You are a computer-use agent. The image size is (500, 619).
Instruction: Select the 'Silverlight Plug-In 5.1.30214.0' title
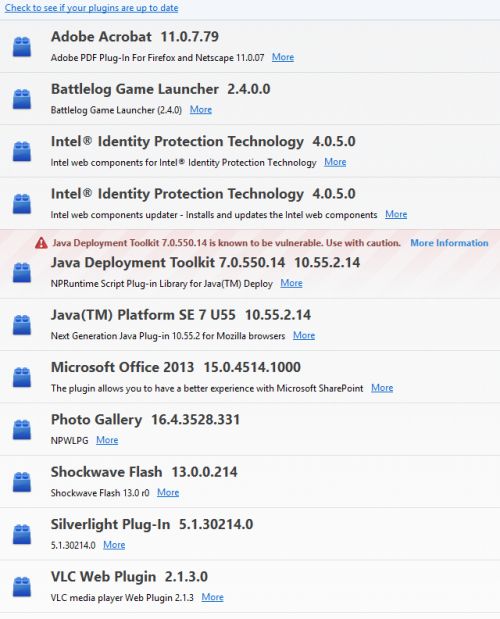(152, 525)
